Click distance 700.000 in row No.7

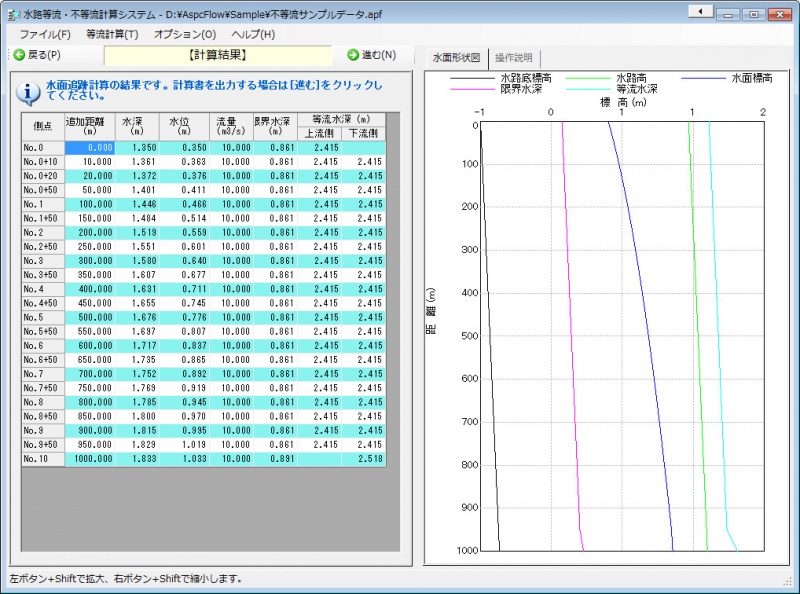(90, 374)
